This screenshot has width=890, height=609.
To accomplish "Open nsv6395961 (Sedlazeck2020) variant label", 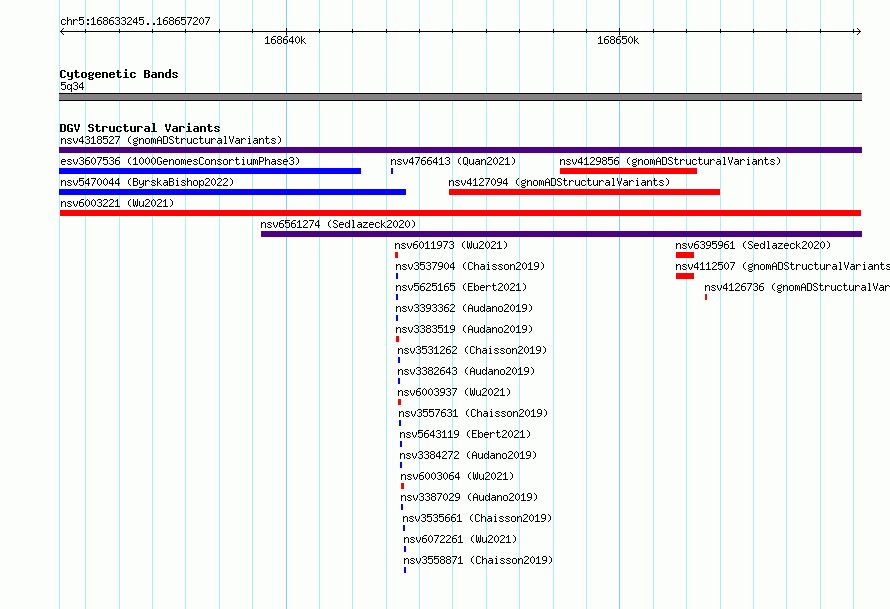I will [753, 245].
